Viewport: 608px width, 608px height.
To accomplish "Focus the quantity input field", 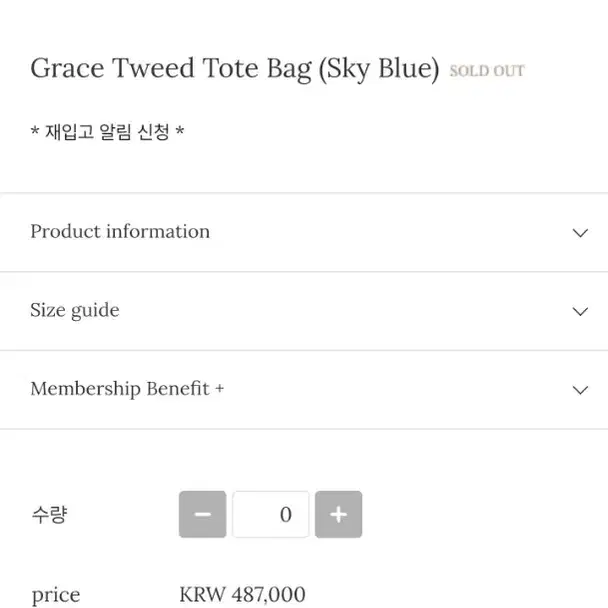I will [271, 514].
